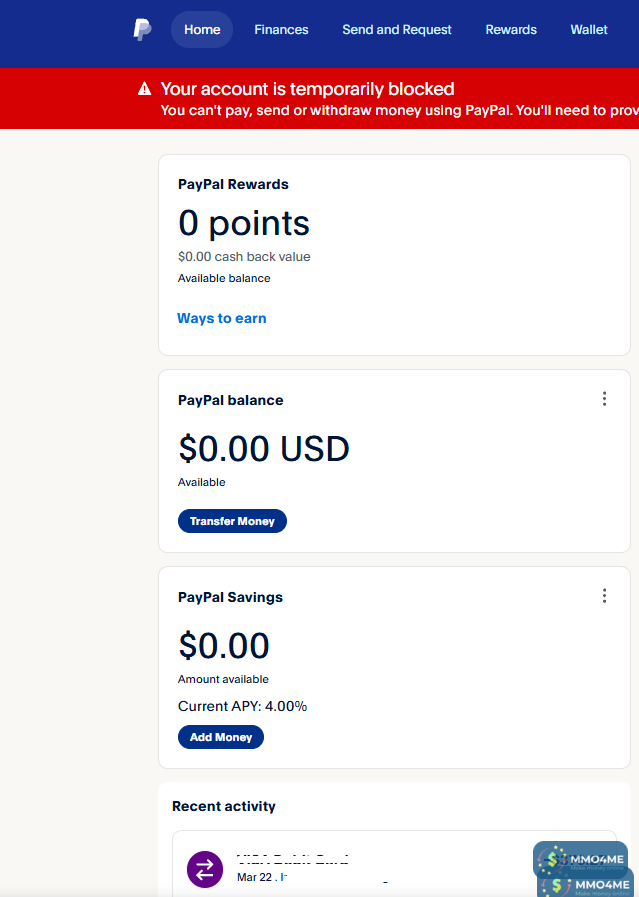Click the PayPal logo icon
The image size is (639, 897).
click(x=142, y=30)
